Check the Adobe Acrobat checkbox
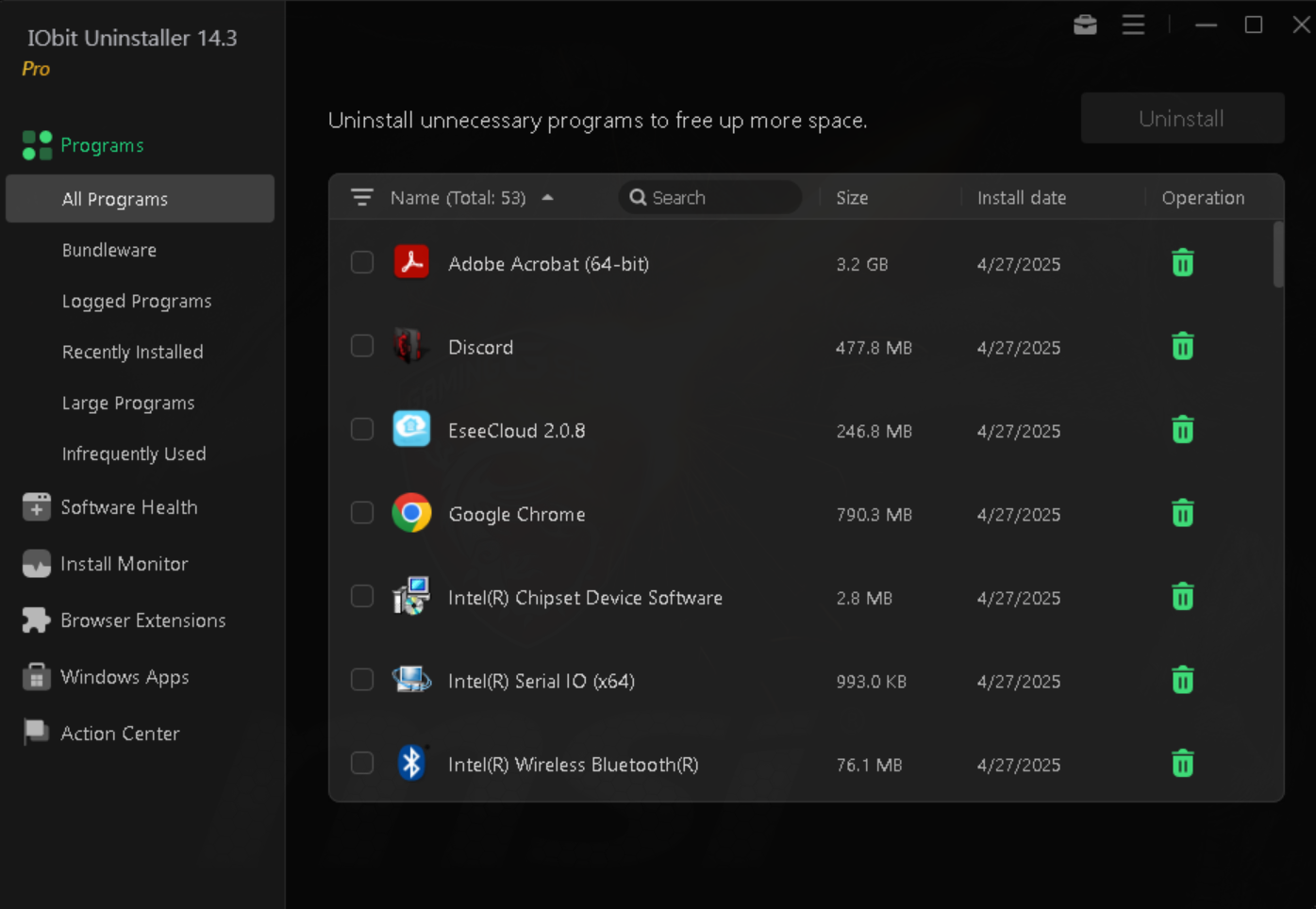 pyautogui.click(x=362, y=263)
